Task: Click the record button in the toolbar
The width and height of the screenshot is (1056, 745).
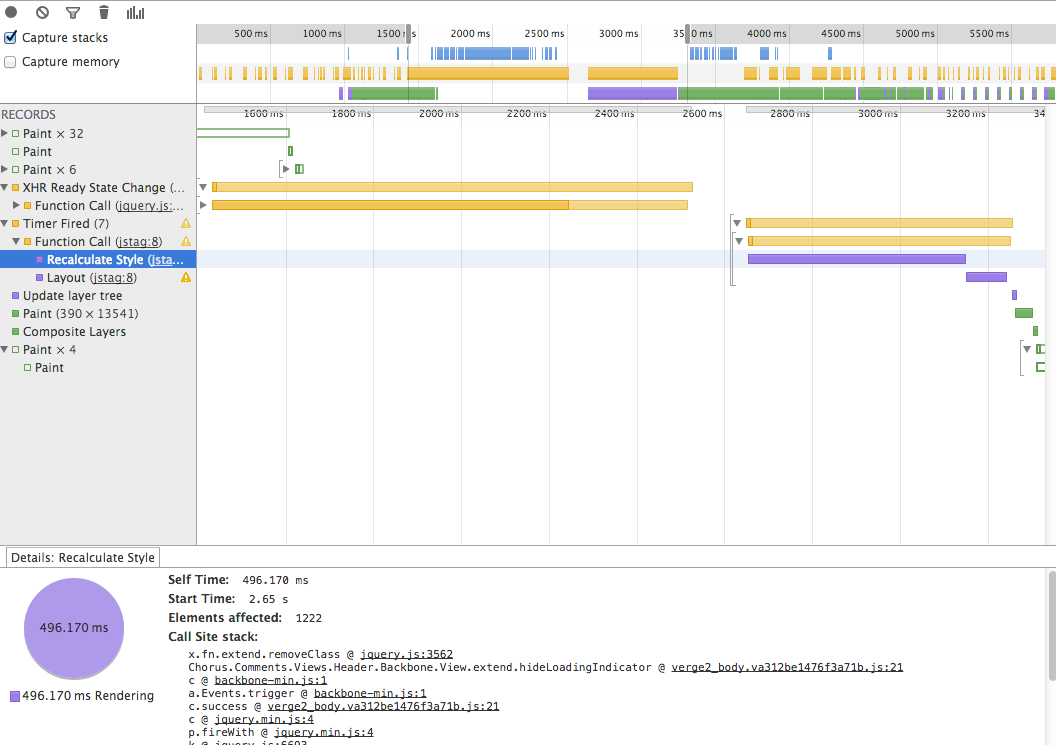Action: [x=11, y=13]
